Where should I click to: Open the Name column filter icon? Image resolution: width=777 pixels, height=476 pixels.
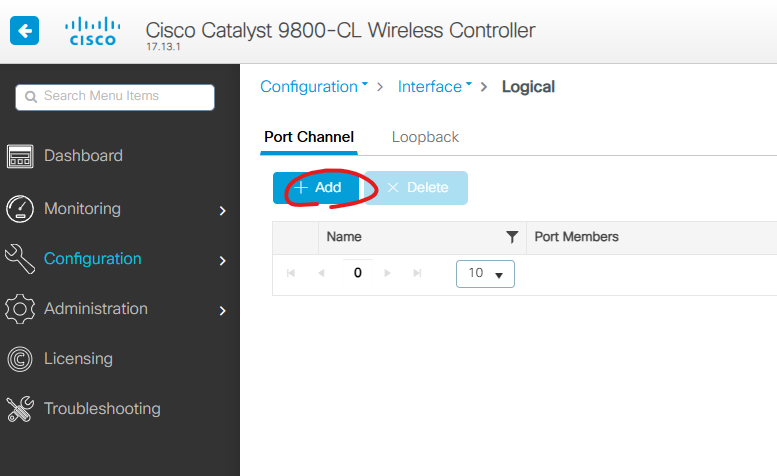click(x=512, y=237)
